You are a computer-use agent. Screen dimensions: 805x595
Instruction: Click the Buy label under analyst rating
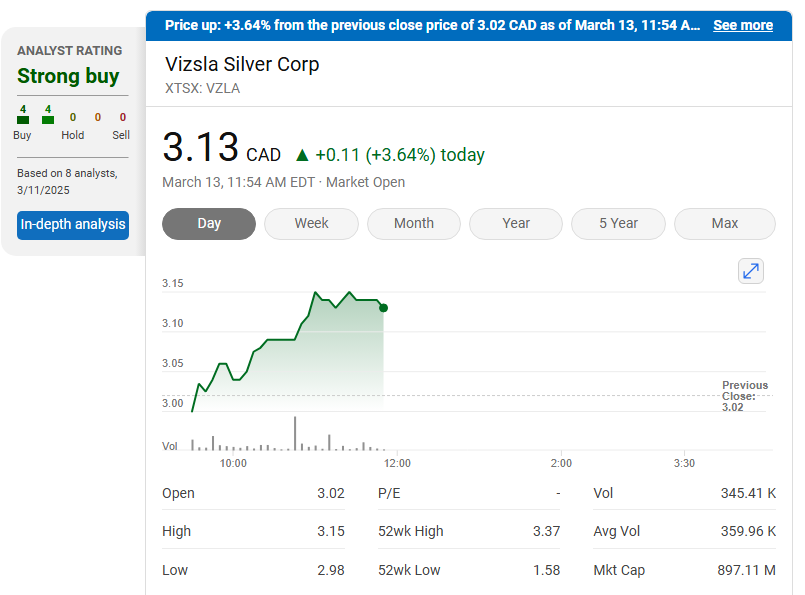(22, 135)
